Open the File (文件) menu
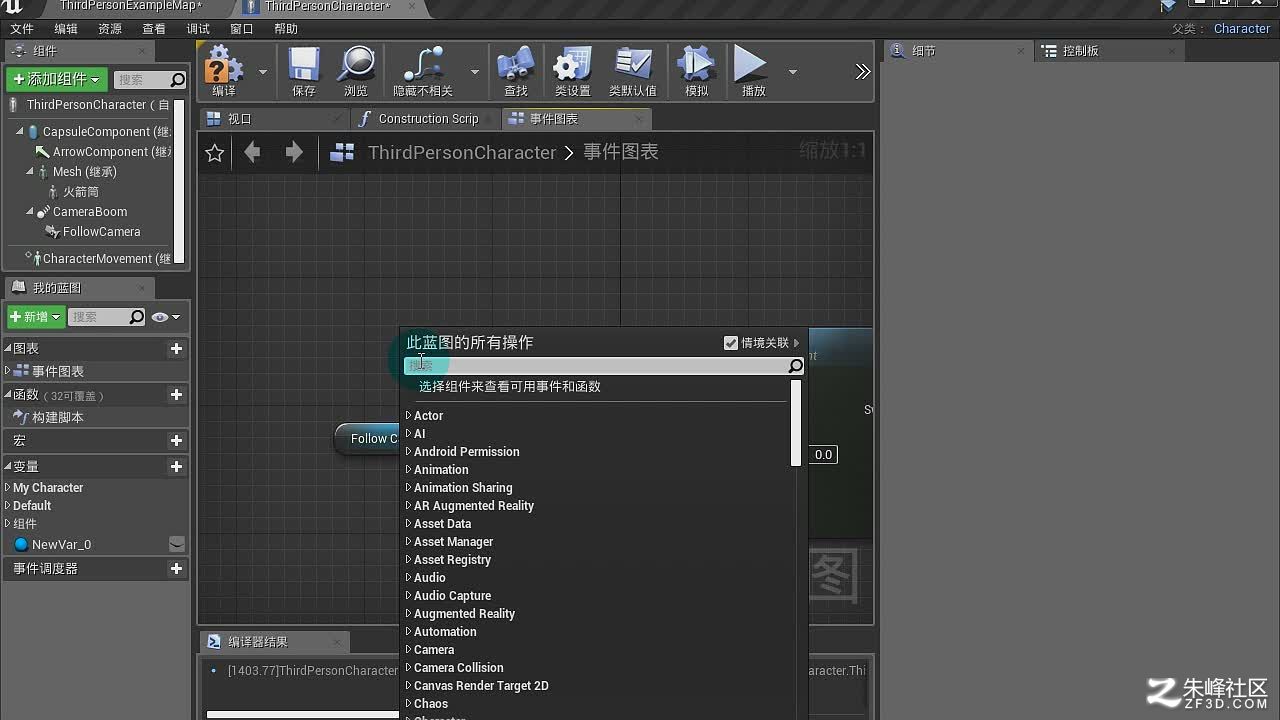1280x720 pixels. tap(22, 29)
